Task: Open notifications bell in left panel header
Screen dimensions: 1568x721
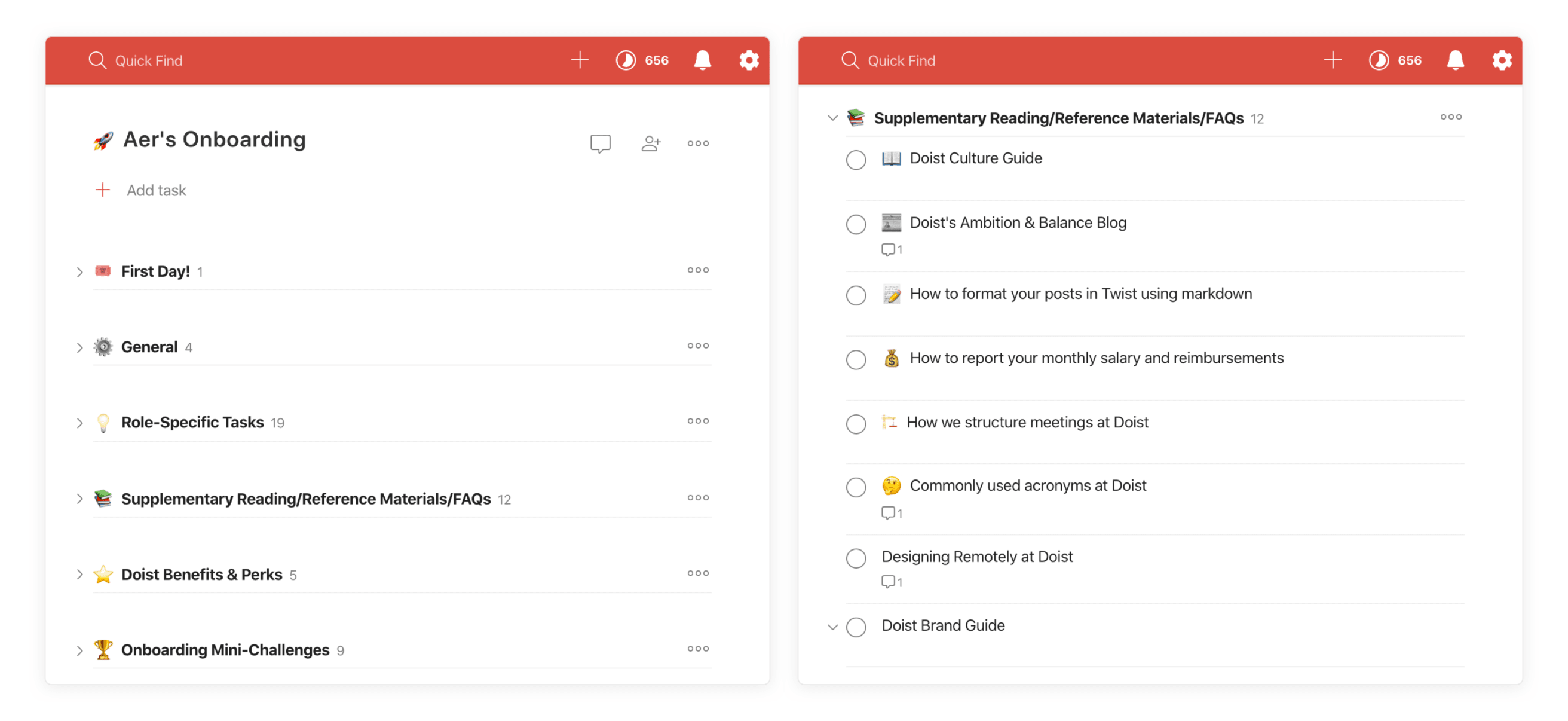Action: (x=703, y=60)
